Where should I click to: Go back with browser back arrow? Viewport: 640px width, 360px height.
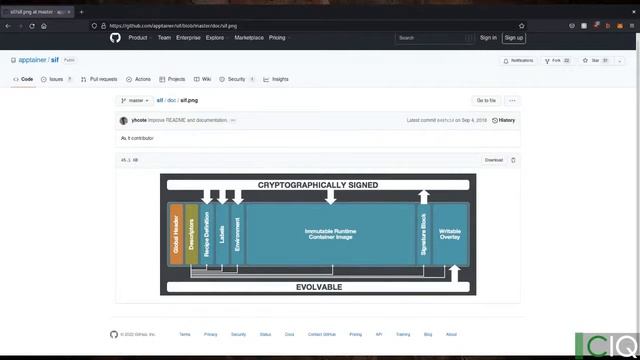click(8, 26)
